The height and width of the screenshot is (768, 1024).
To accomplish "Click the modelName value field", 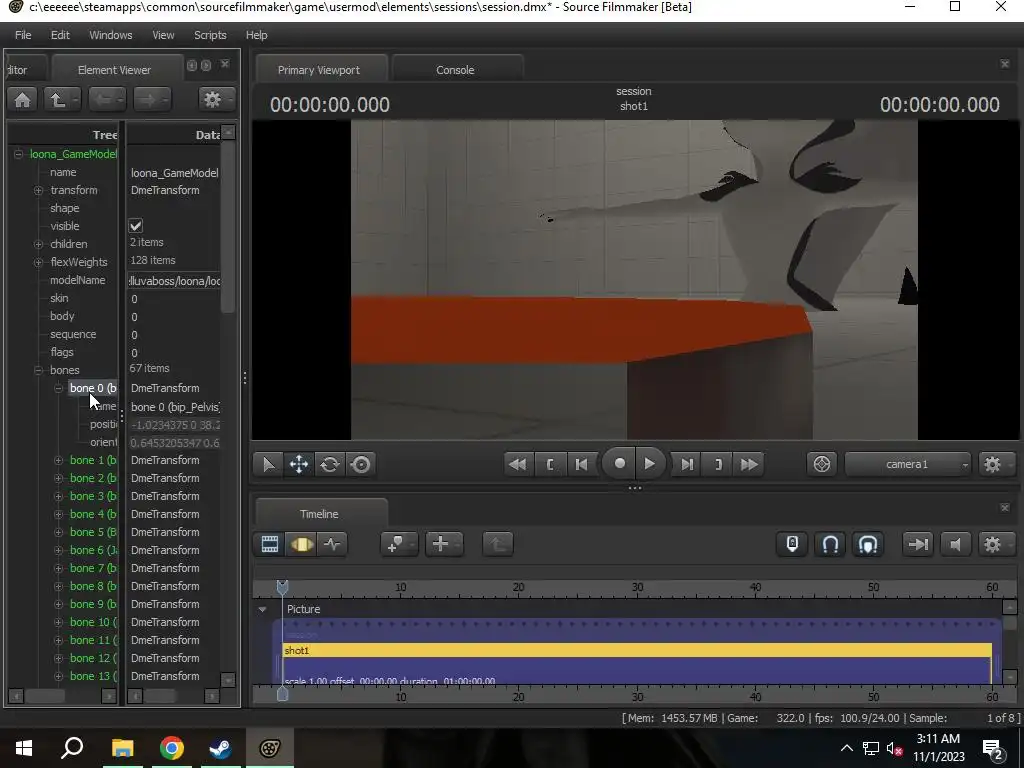I will click(174, 281).
